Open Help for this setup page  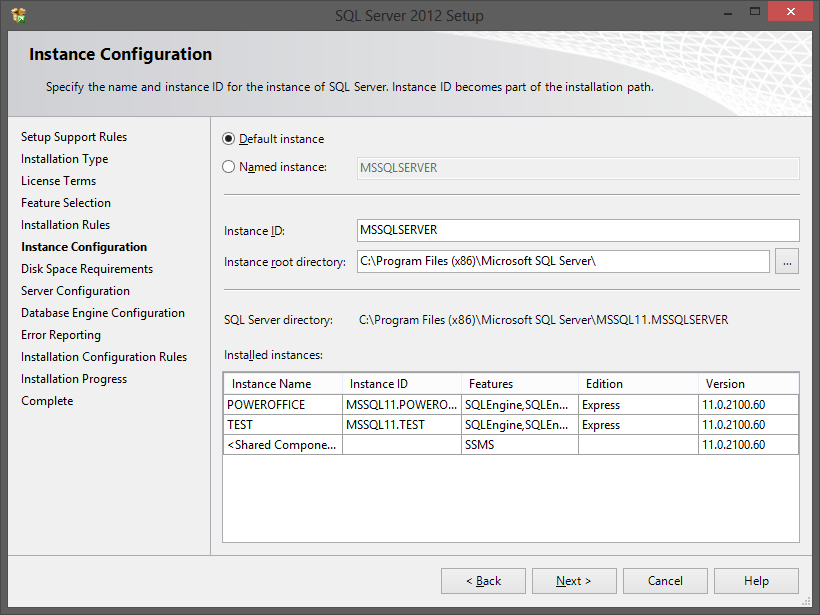coord(756,581)
